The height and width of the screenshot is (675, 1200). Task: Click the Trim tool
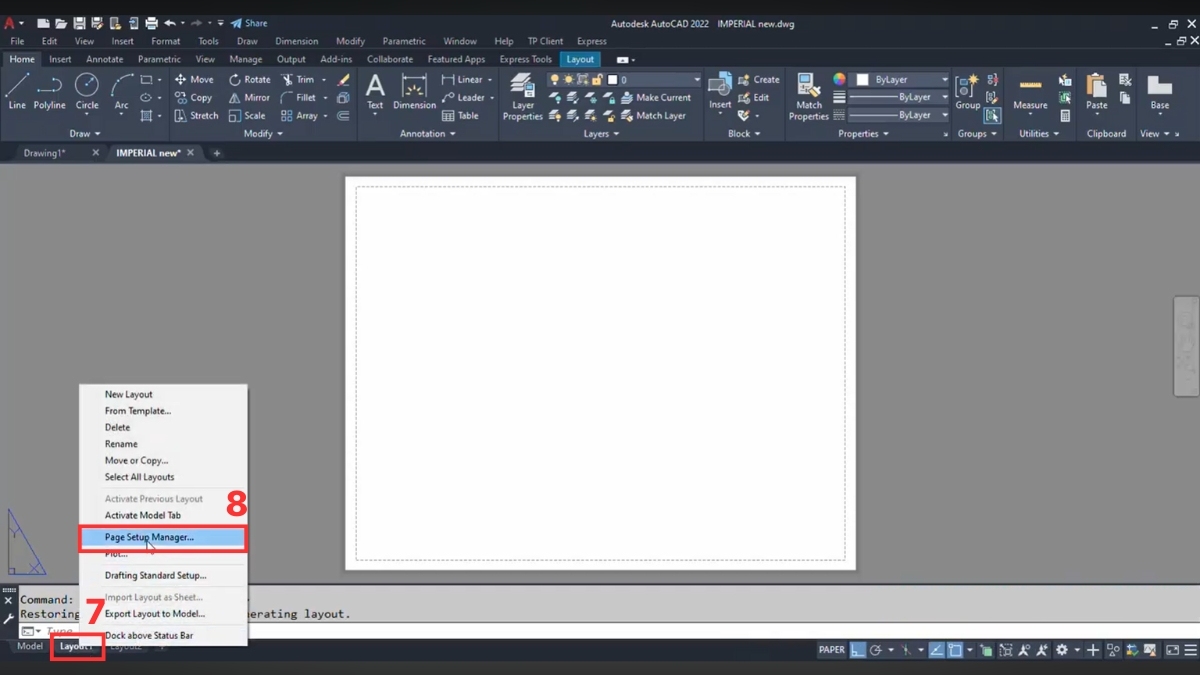click(298, 79)
